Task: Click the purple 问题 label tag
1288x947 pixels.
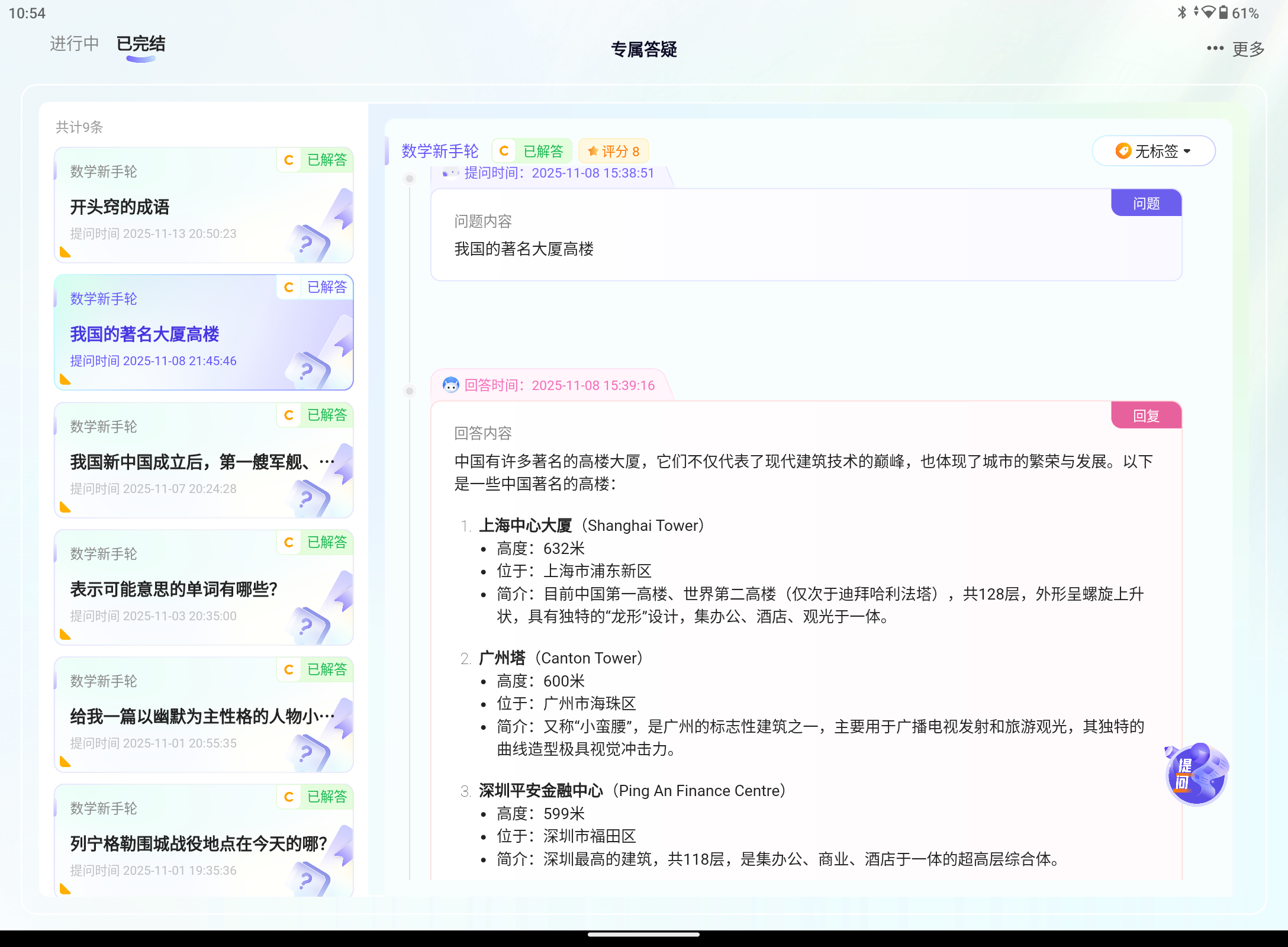Action: [x=1145, y=202]
